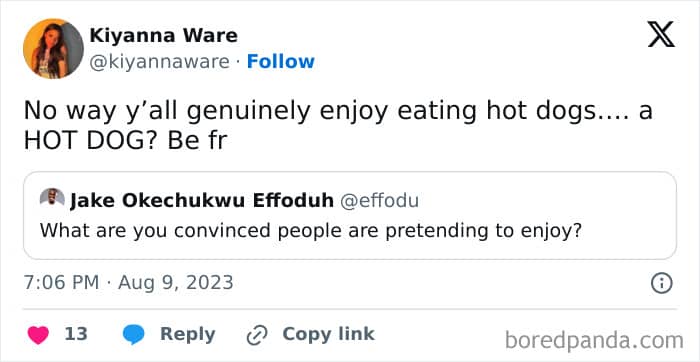The image size is (700, 362).
Task: Open Kiyanna Ware's profile picture
Action: pyautogui.click(x=53, y=48)
